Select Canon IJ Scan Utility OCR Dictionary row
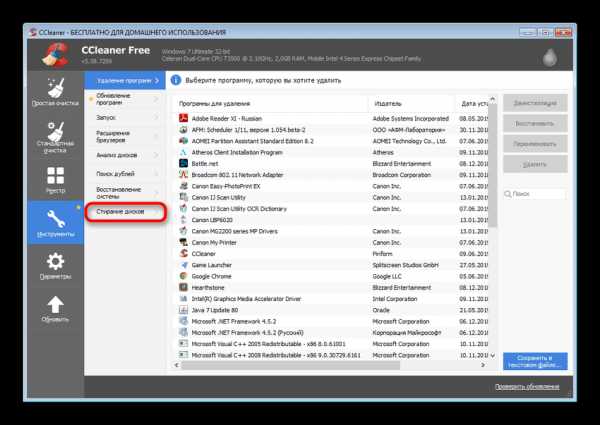The width and height of the screenshot is (600, 425). [x=332, y=208]
